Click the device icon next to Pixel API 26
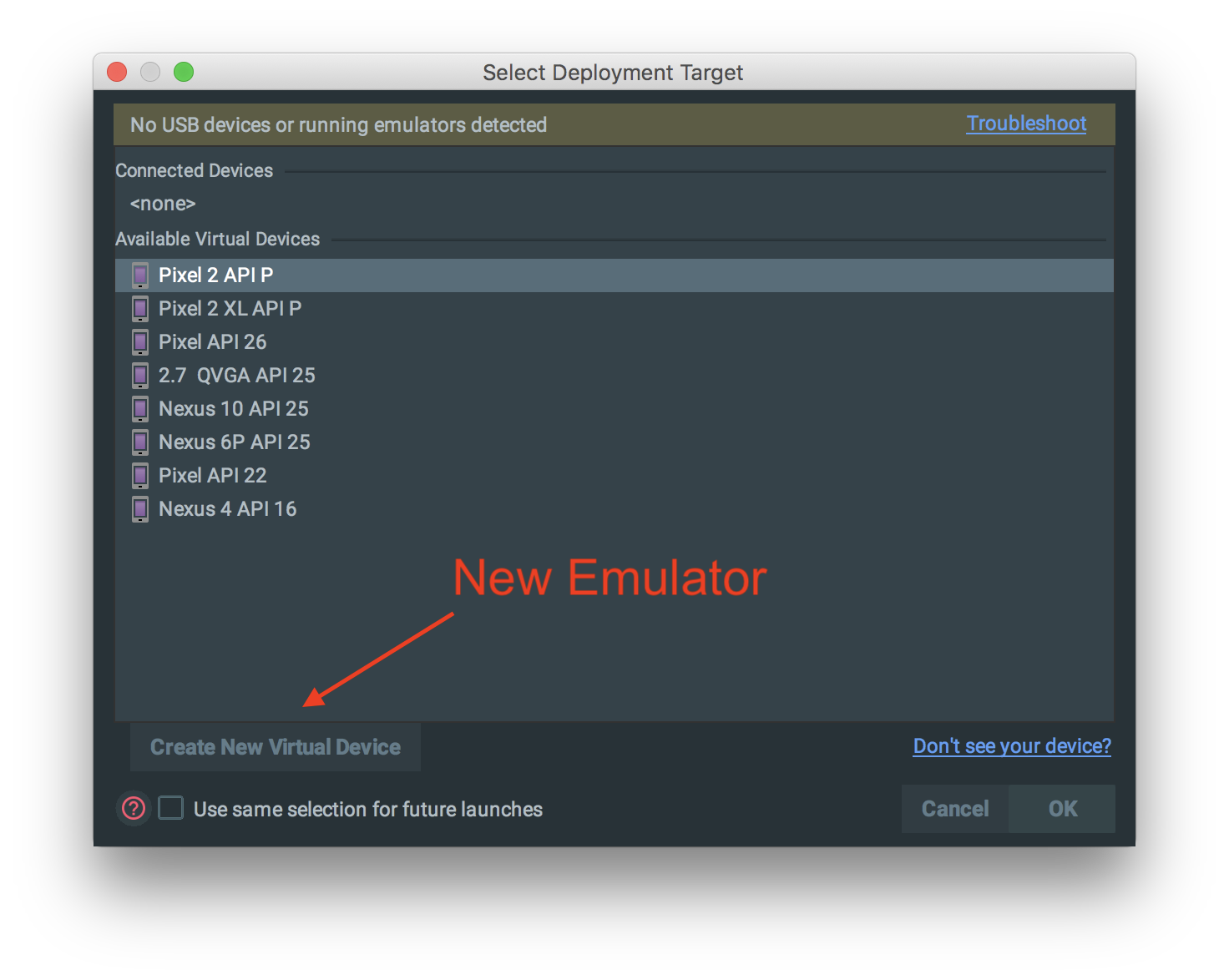 pyautogui.click(x=140, y=342)
